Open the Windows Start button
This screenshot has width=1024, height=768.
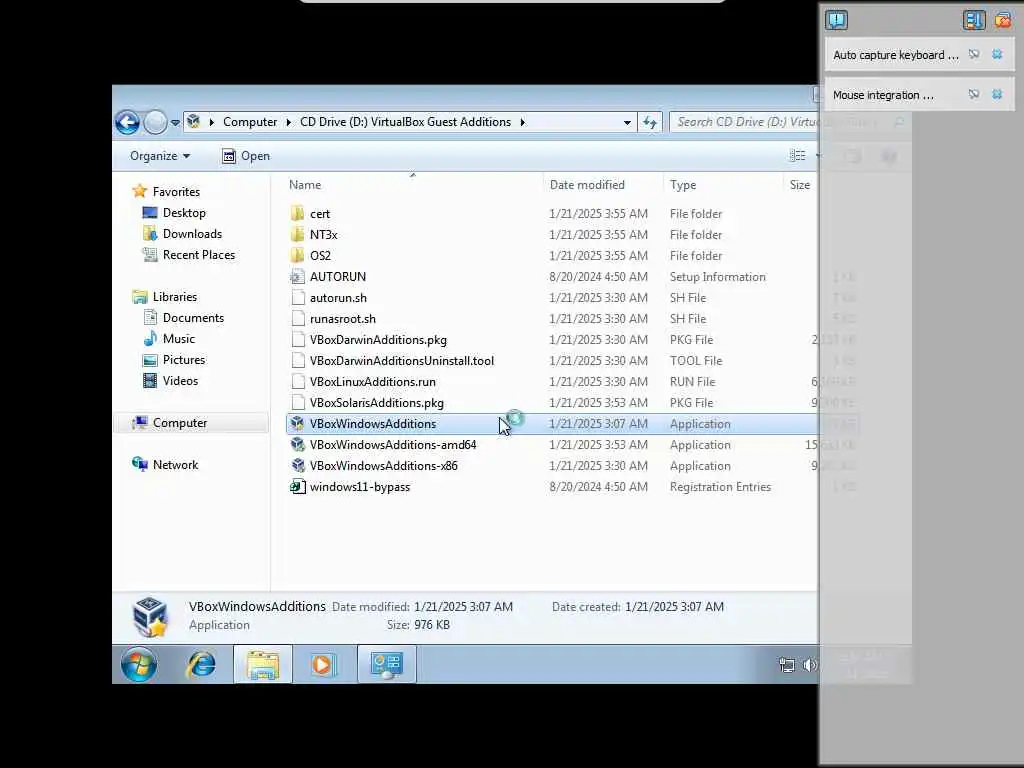pyautogui.click(x=139, y=664)
